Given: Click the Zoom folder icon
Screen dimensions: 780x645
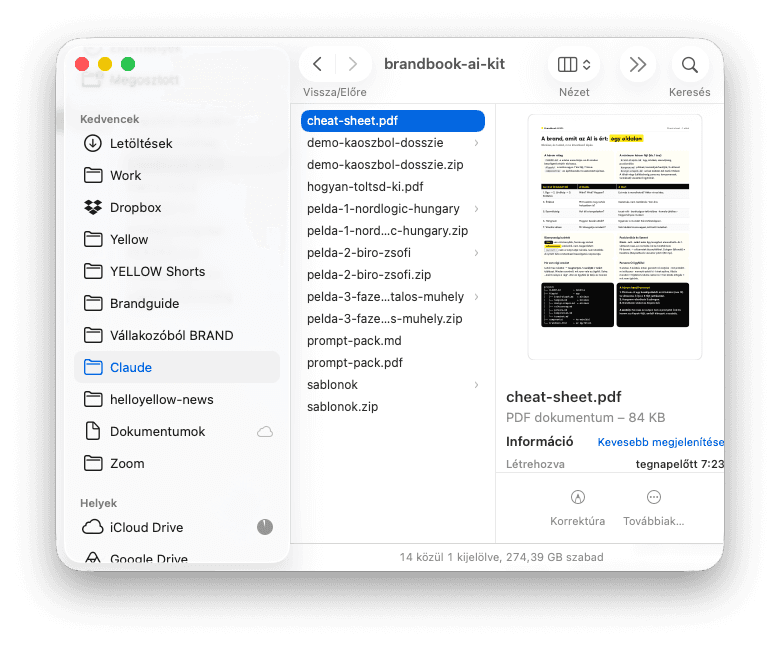Looking at the screenshot, I should click(93, 463).
